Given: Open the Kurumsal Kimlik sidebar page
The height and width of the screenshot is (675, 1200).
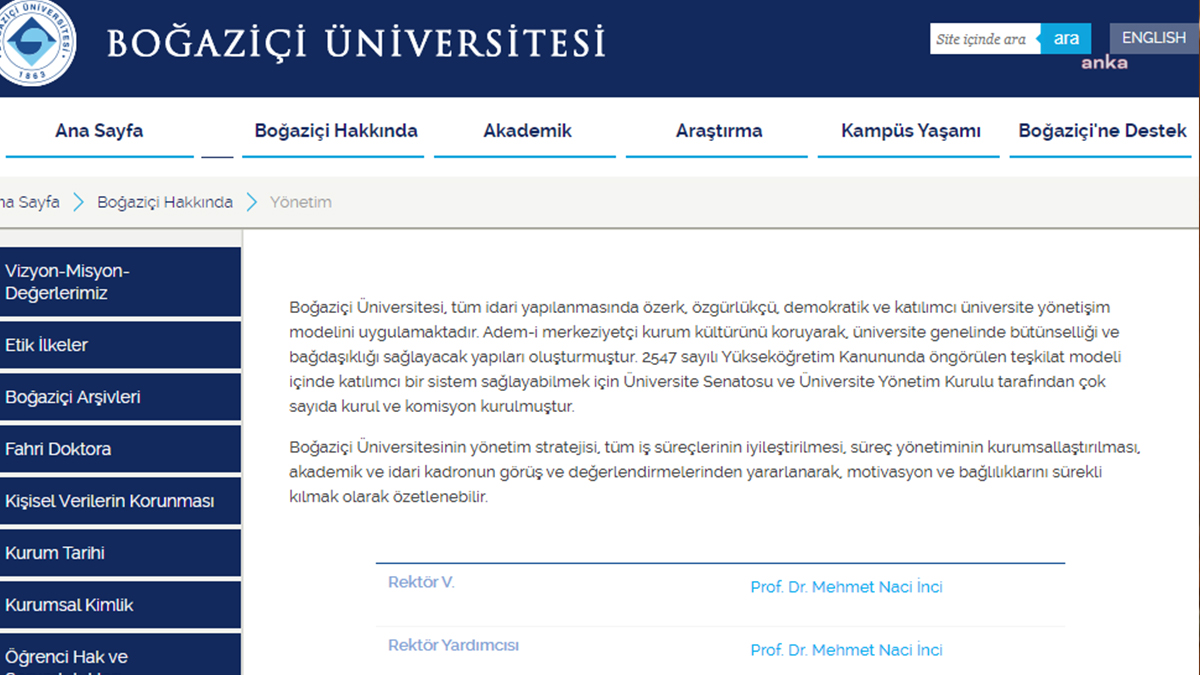Looking at the screenshot, I should click(120, 604).
